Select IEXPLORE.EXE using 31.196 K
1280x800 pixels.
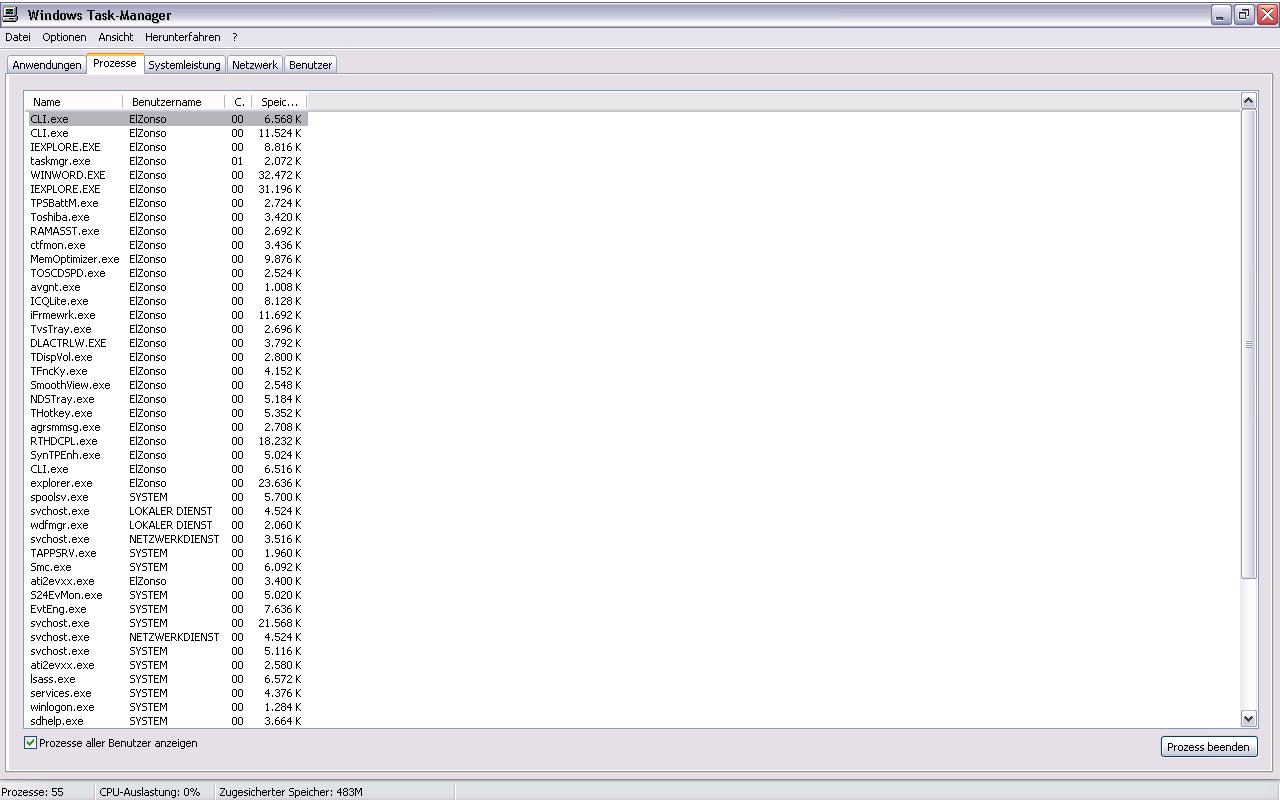click(167, 189)
